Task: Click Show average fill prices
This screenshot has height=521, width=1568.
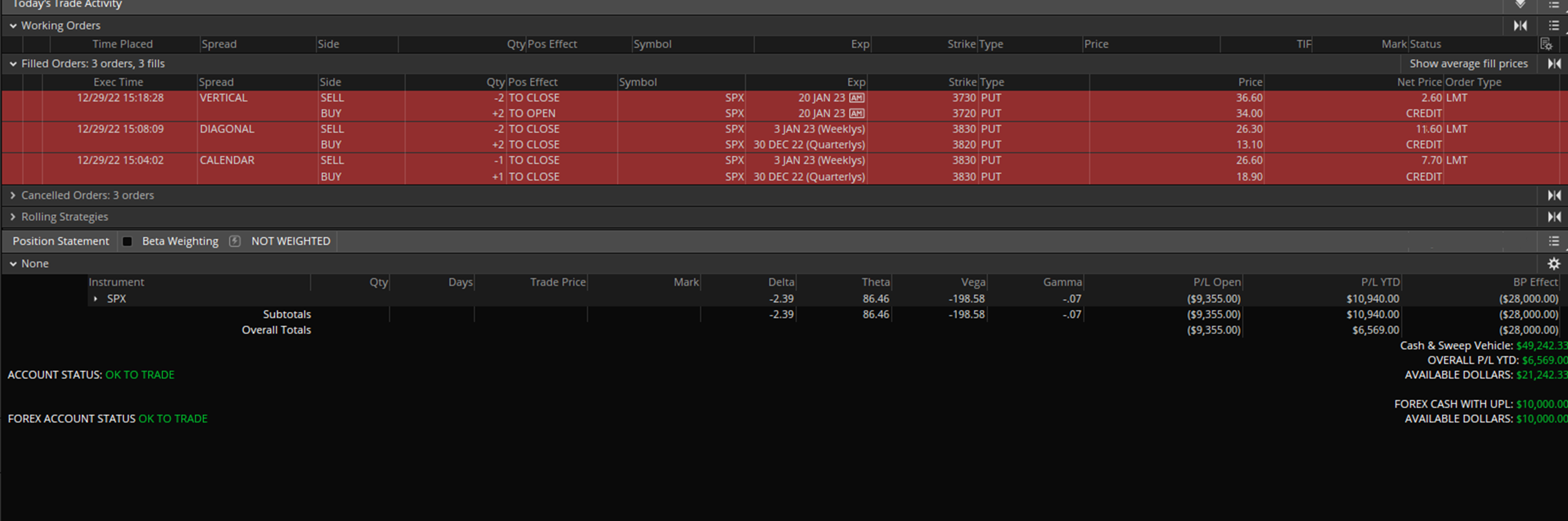Action: (1468, 64)
